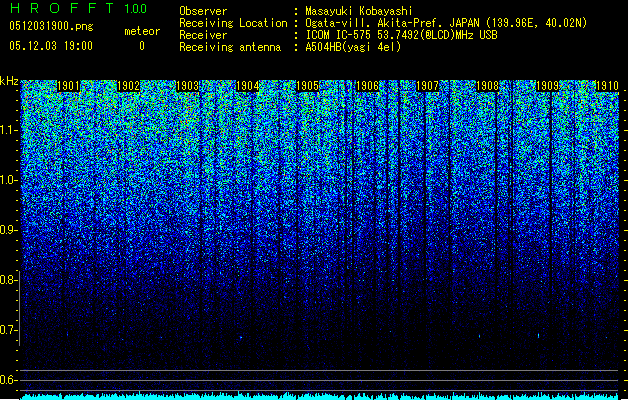The width and height of the screenshot is (629, 400).
Task: Click the 0.9 kHz axis label
Action: point(8,230)
